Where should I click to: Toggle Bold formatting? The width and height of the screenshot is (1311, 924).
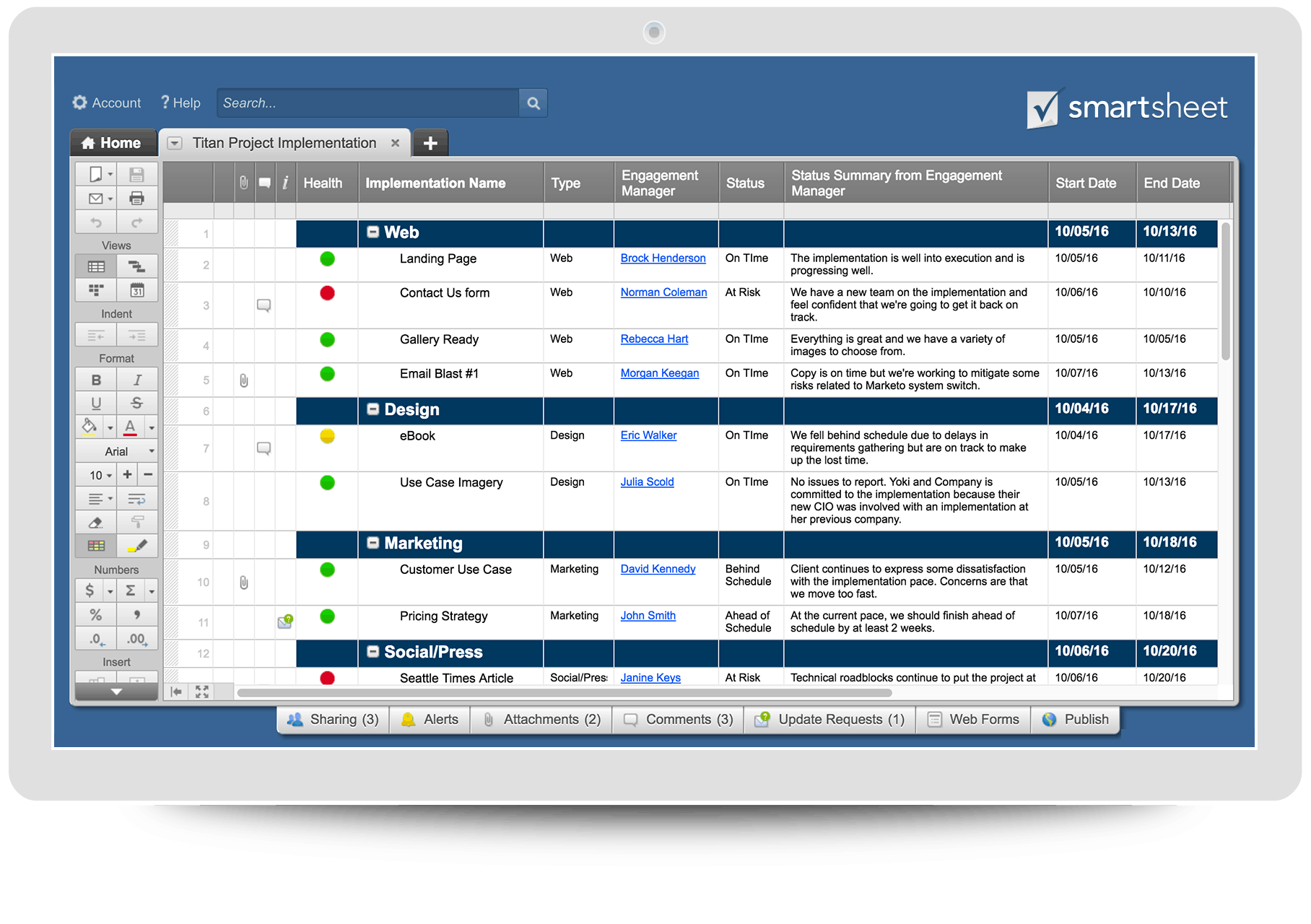[x=96, y=380]
